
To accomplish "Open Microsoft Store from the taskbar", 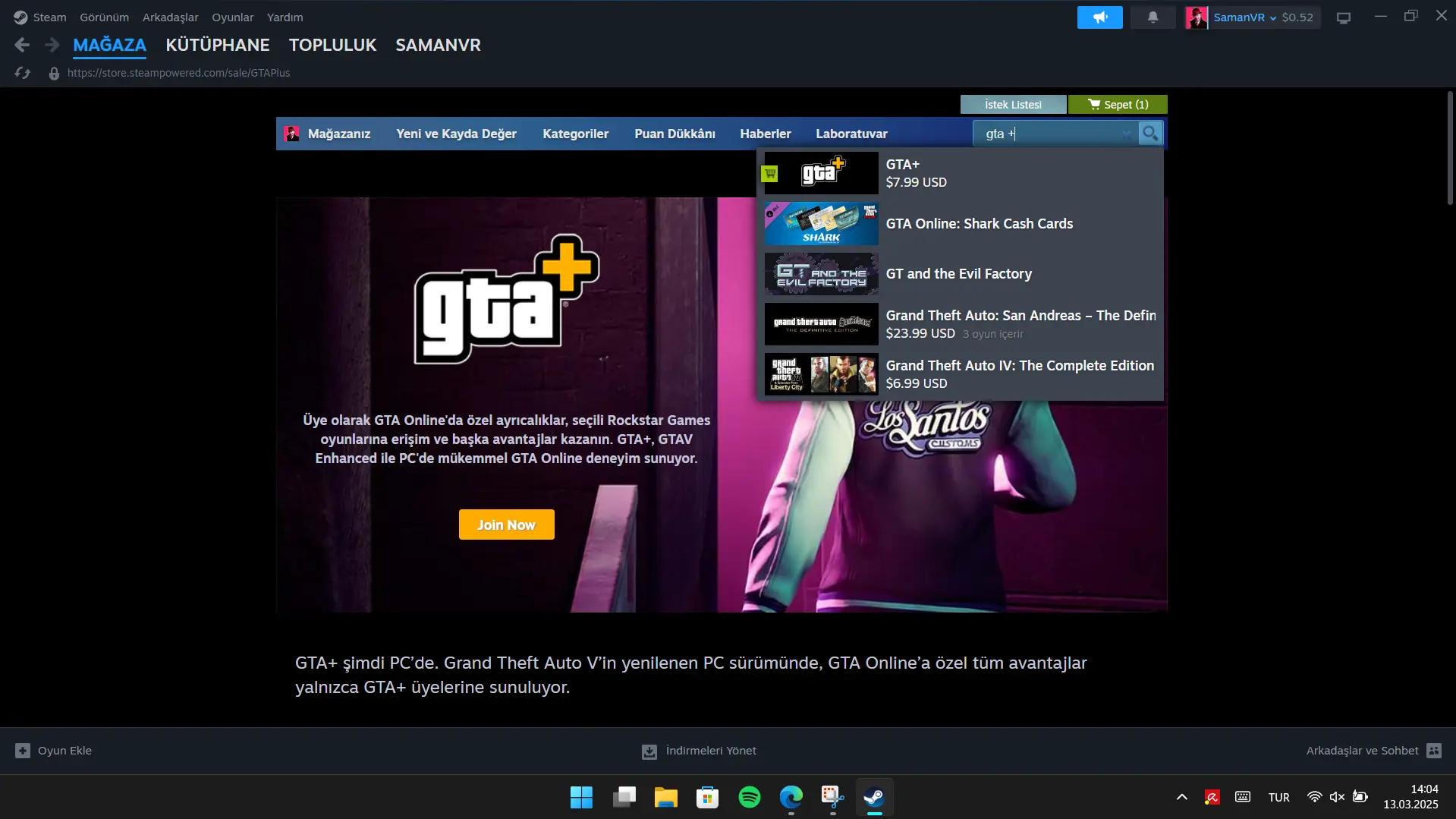I will 708,797.
